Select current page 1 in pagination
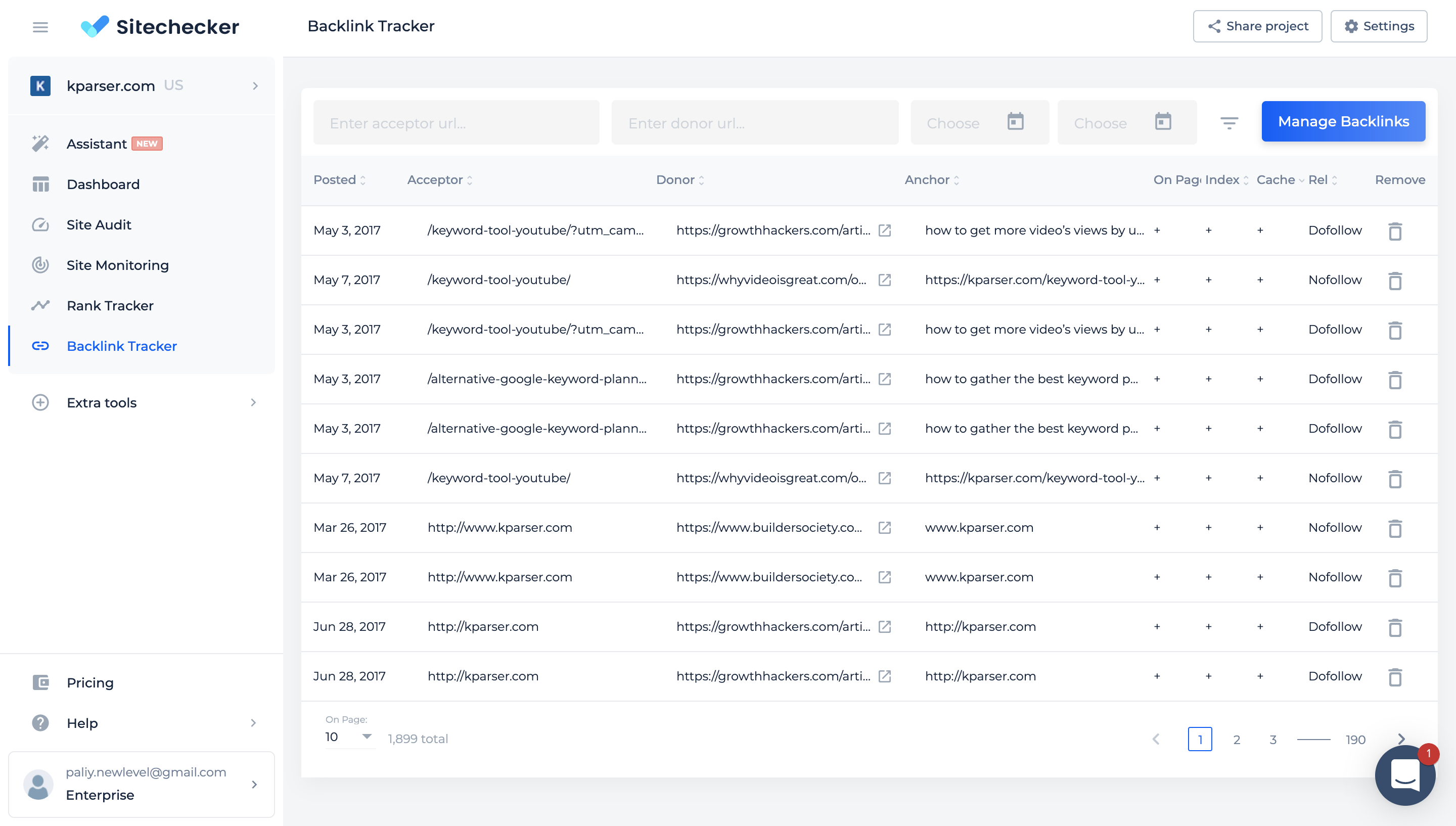This screenshot has height=826, width=1456. tap(1200, 739)
